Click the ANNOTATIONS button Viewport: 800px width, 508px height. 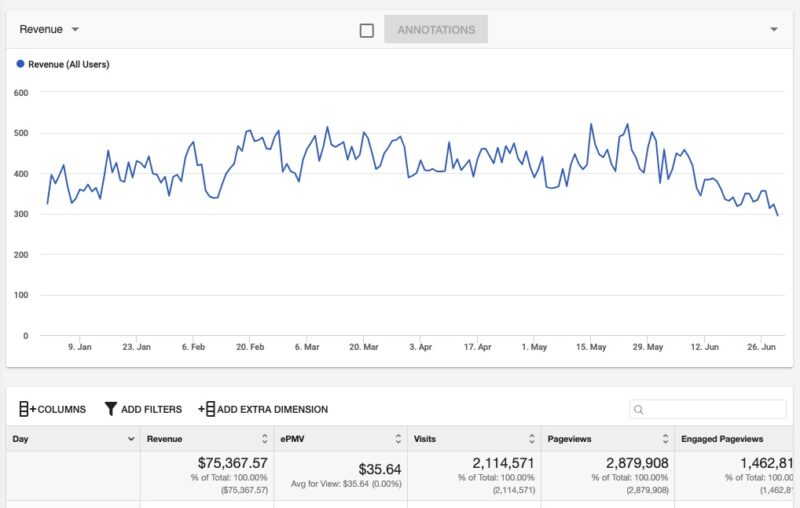tap(436, 30)
